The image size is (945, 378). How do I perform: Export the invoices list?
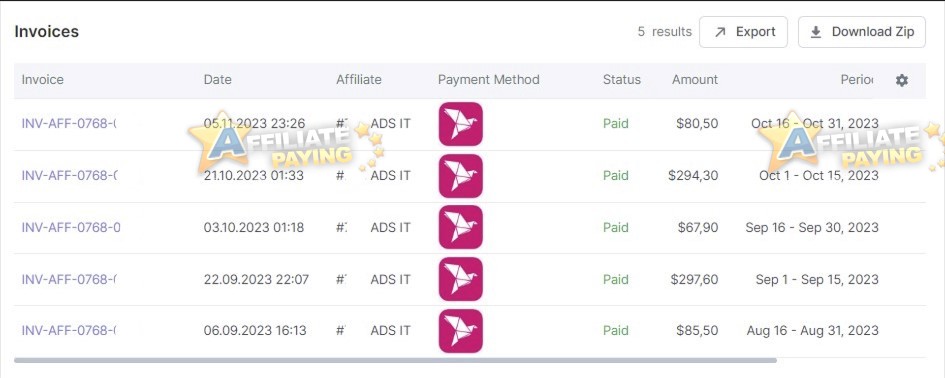tap(743, 32)
